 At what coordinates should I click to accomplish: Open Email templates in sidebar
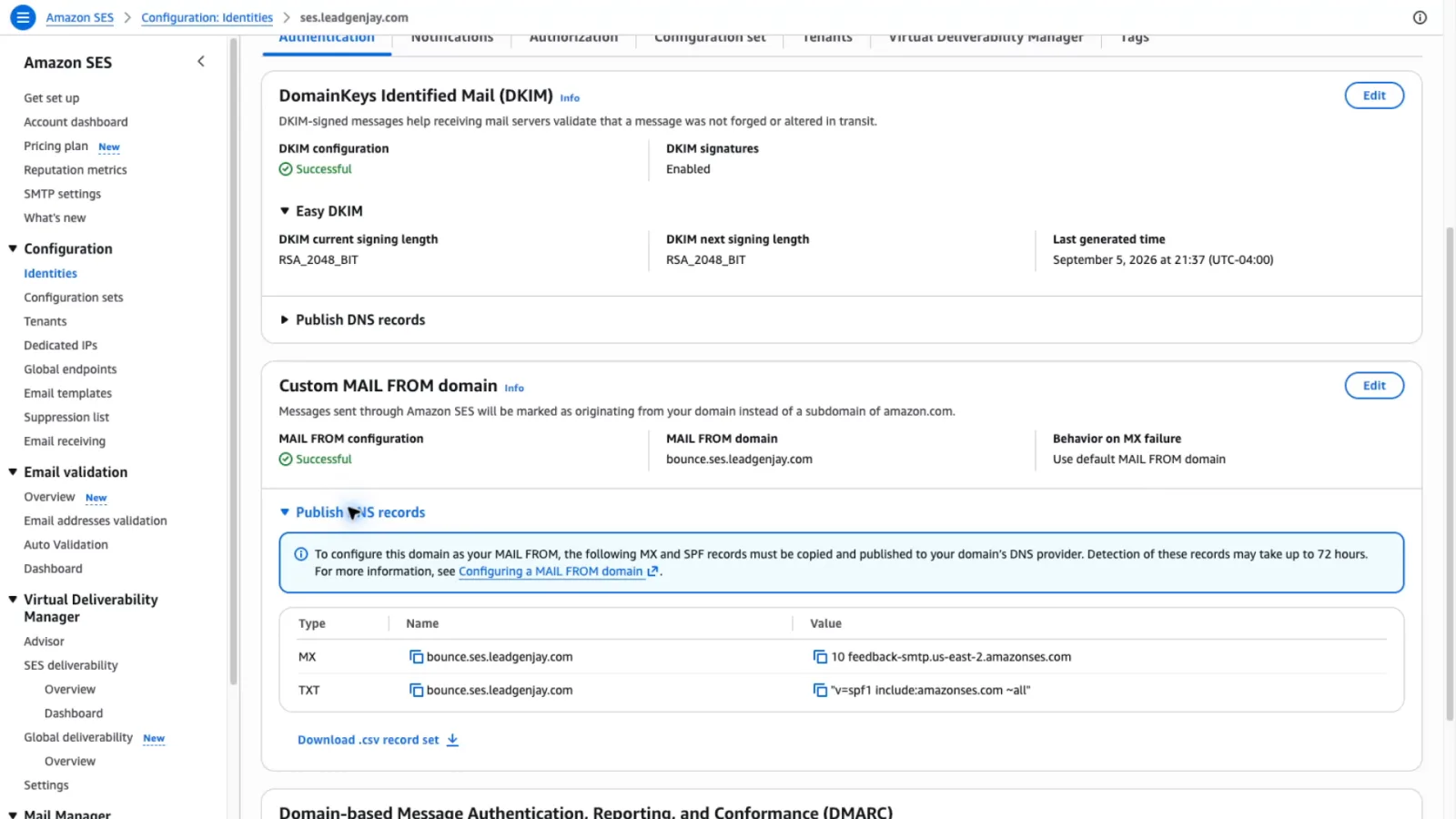(67, 393)
